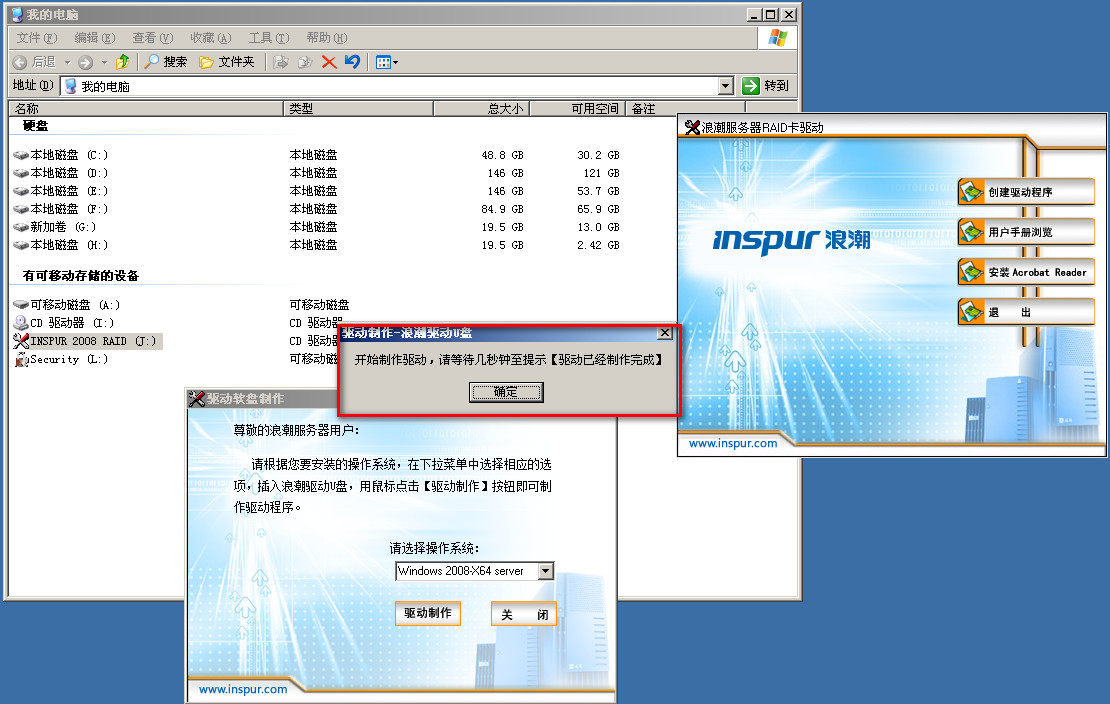1110x704 pixels.
Task: Click the 有可移动存储的设备 group heading
Action: pyautogui.click(x=81, y=276)
